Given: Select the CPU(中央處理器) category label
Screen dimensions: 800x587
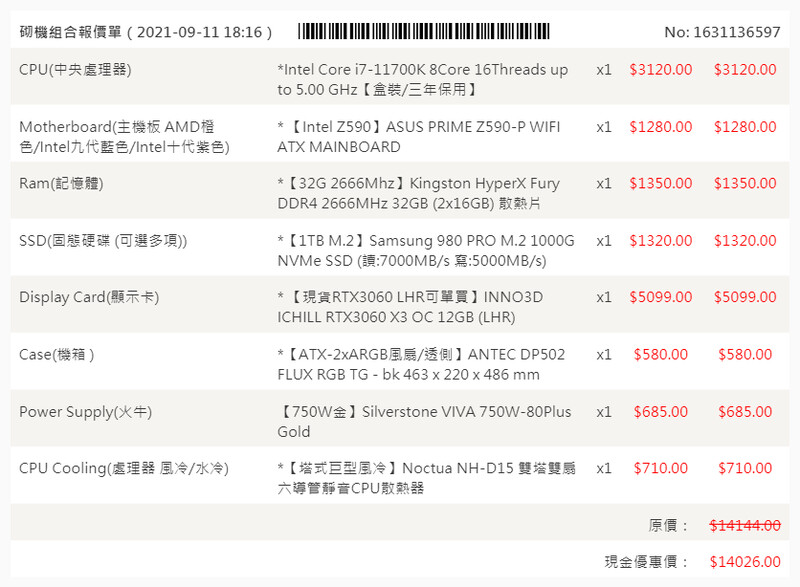Looking at the screenshot, I should [x=75, y=70].
